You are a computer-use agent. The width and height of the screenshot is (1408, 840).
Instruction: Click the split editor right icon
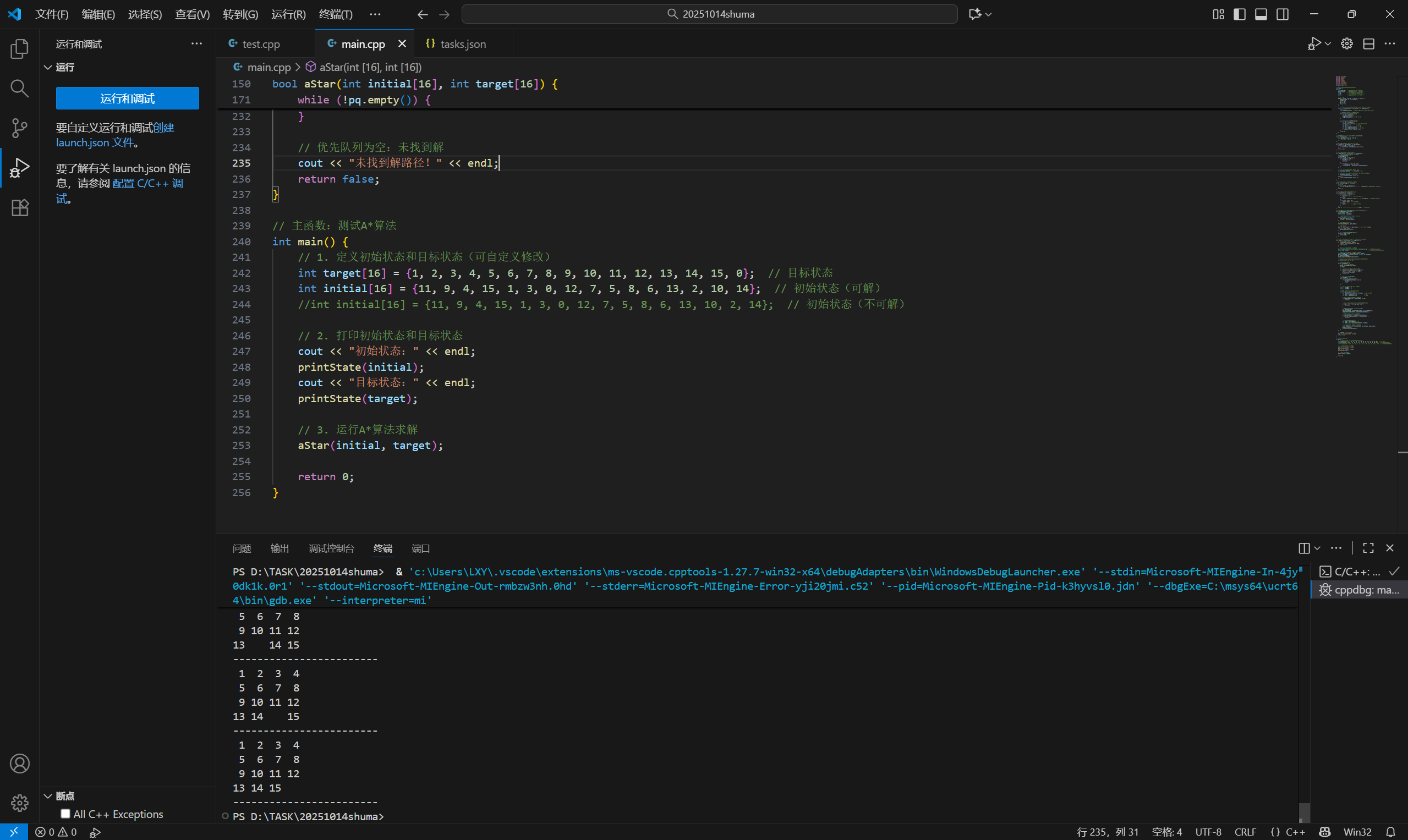click(x=1368, y=44)
